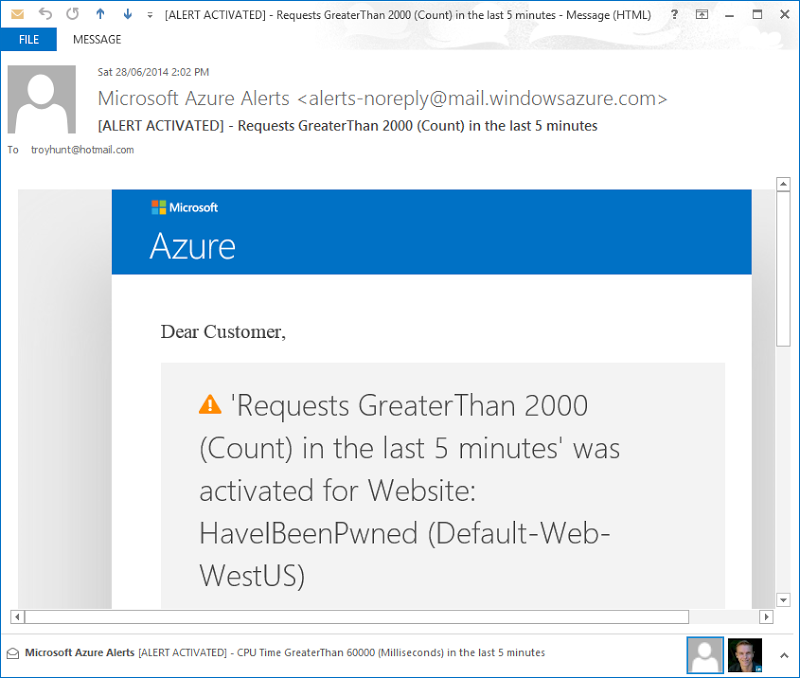Click the Undo icon in Quick Access Toolbar
Viewport: 800px width, 678px height.
coord(44,14)
